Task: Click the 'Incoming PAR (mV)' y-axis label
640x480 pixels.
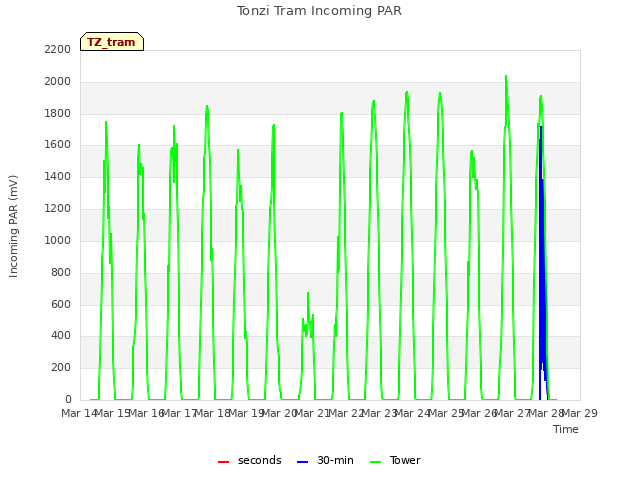Action: pyautogui.click(x=13, y=227)
